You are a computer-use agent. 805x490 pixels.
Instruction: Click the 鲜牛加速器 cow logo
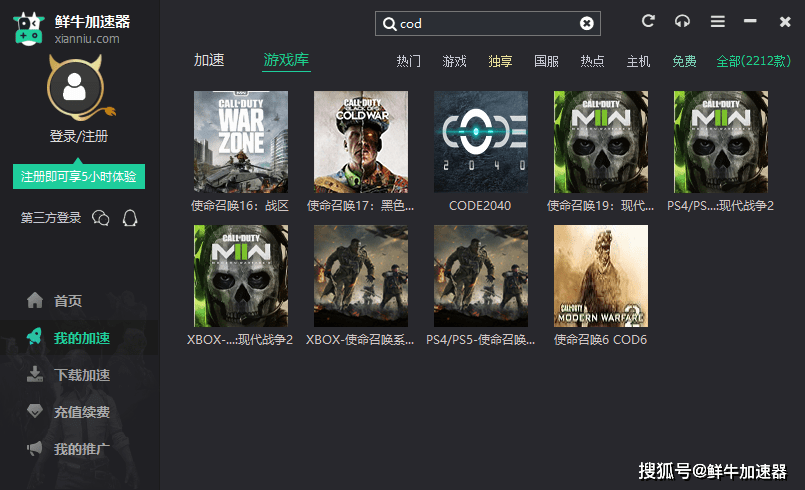[29, 29]
